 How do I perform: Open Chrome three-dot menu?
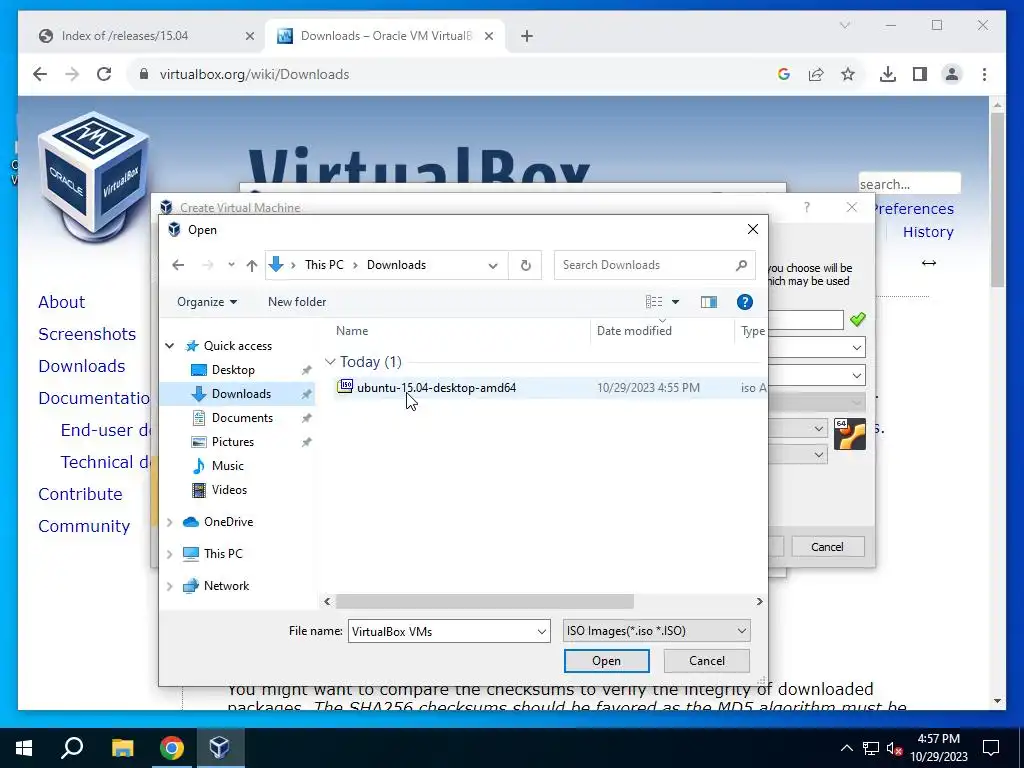[x=984, y=74]
